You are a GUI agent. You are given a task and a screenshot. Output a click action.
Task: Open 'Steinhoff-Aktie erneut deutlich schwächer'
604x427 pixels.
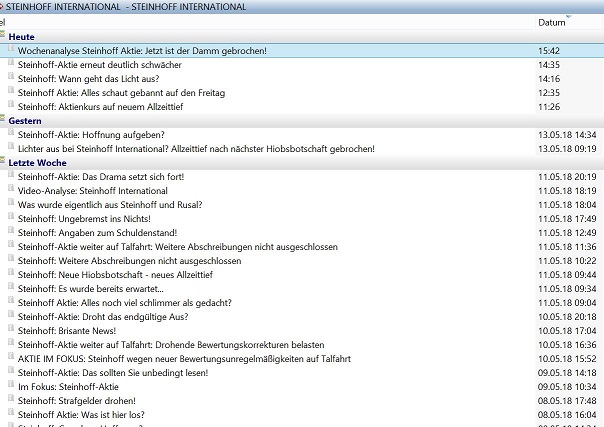coord(100,65)
